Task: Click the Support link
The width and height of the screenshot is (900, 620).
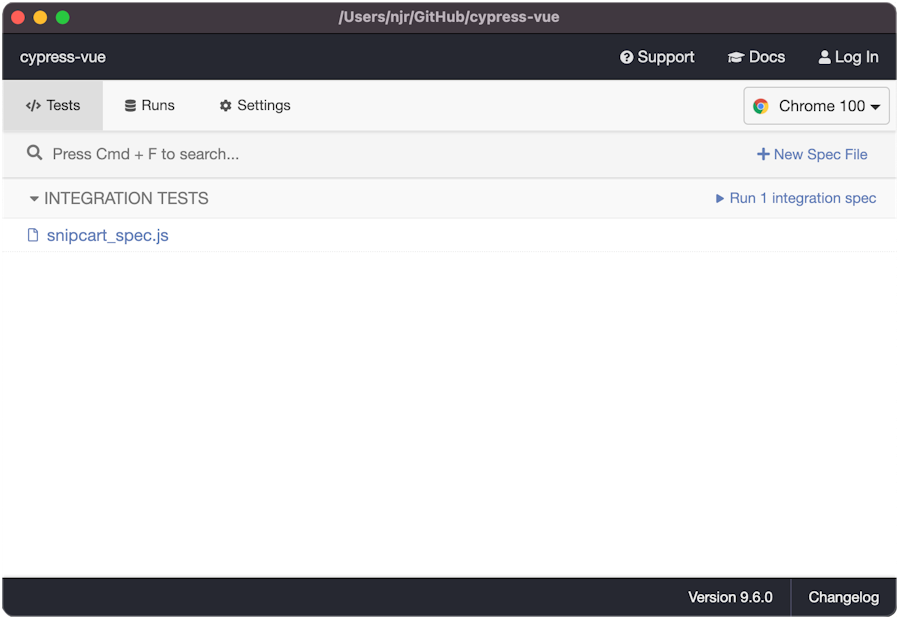Action: 657,57
